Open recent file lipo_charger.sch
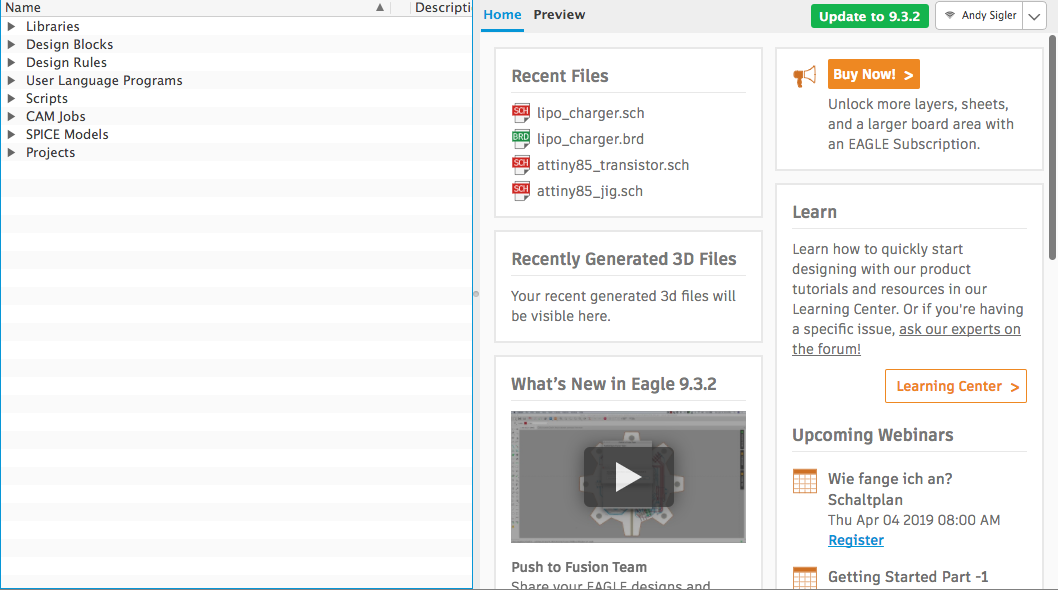The image size is (1058, 590). coord(590,113)
